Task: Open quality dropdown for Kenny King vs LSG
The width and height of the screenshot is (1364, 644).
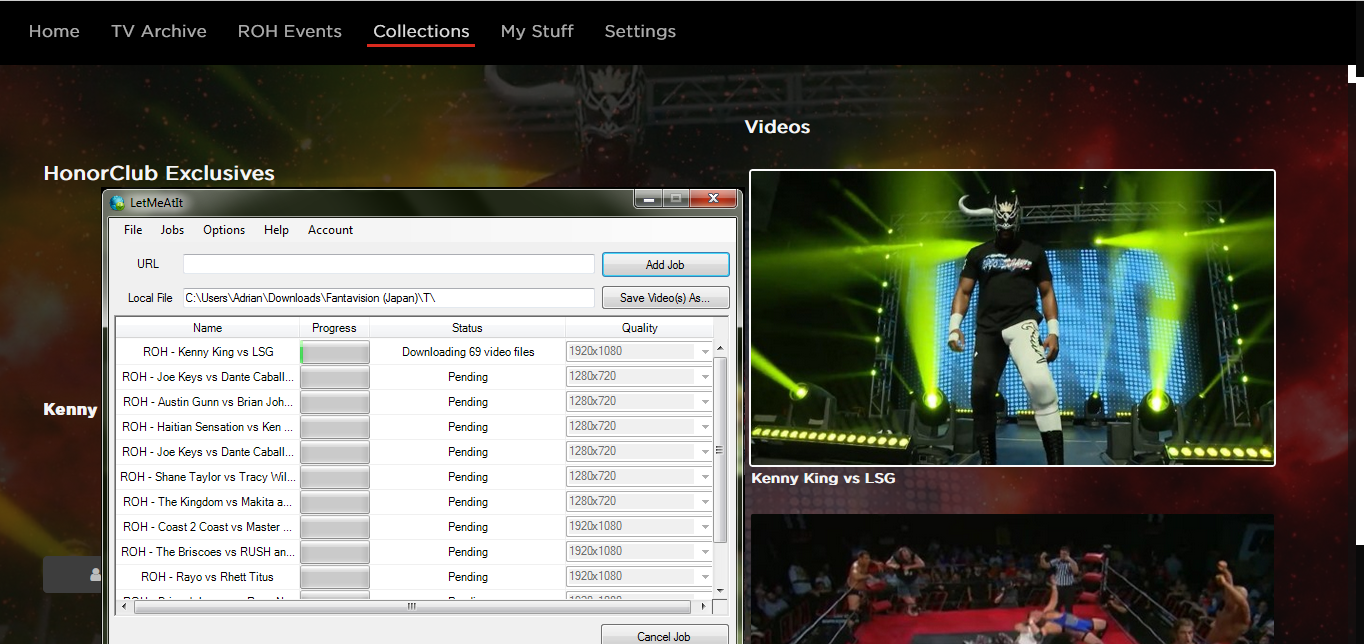Action: tap(705, 352)
